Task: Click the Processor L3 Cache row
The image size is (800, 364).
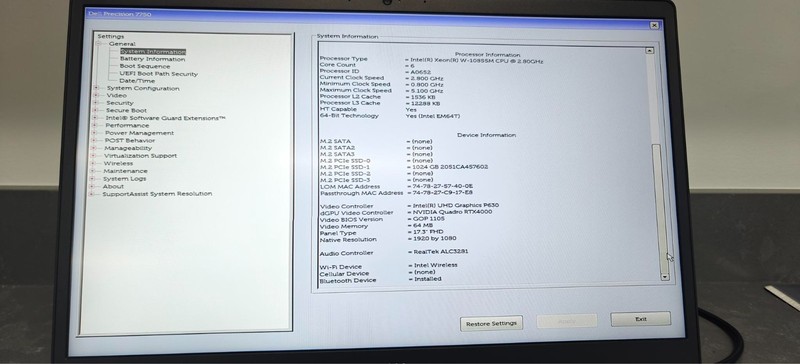Action: click(380, 103)
